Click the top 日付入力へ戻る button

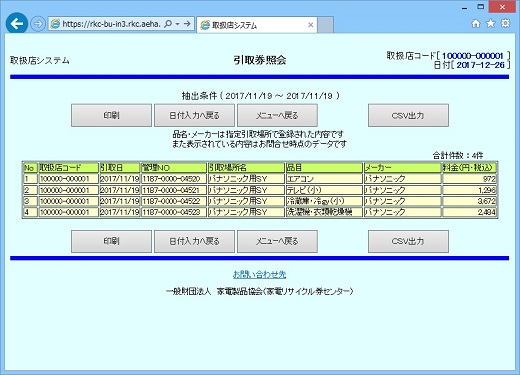194,115
